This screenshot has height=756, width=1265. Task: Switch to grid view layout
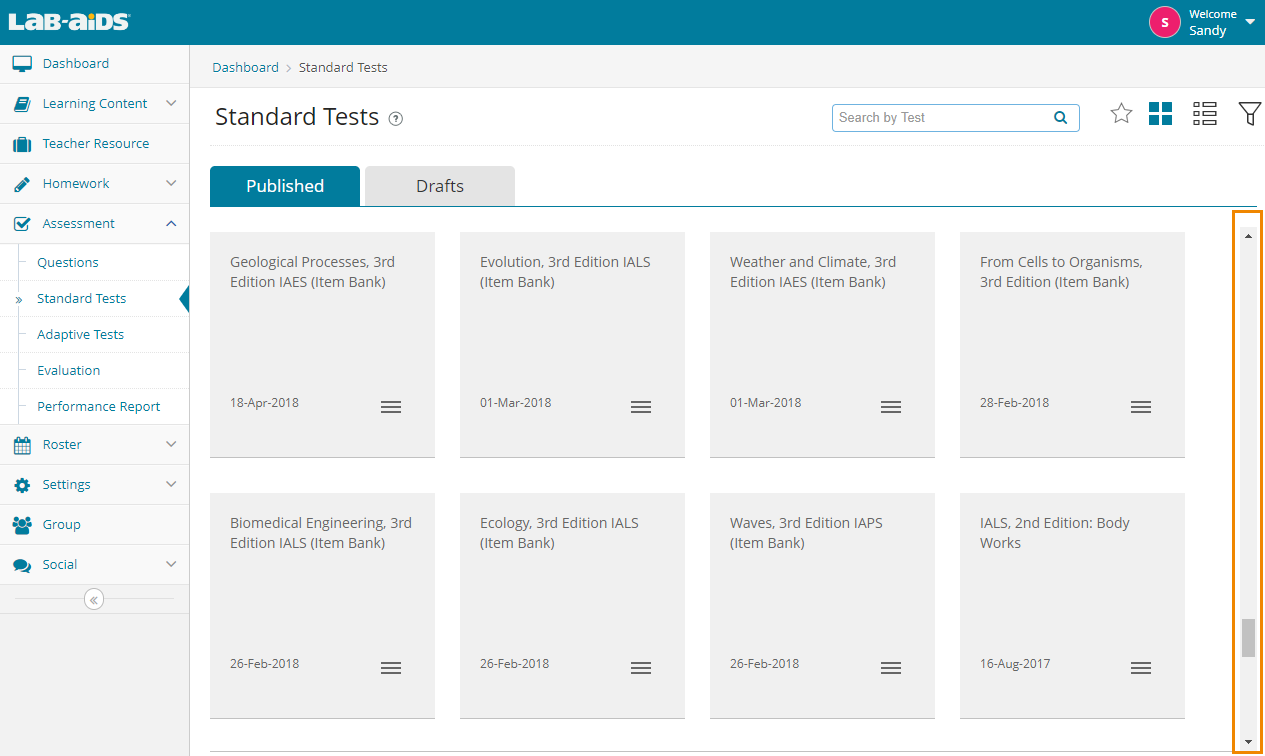[1160, 114]
